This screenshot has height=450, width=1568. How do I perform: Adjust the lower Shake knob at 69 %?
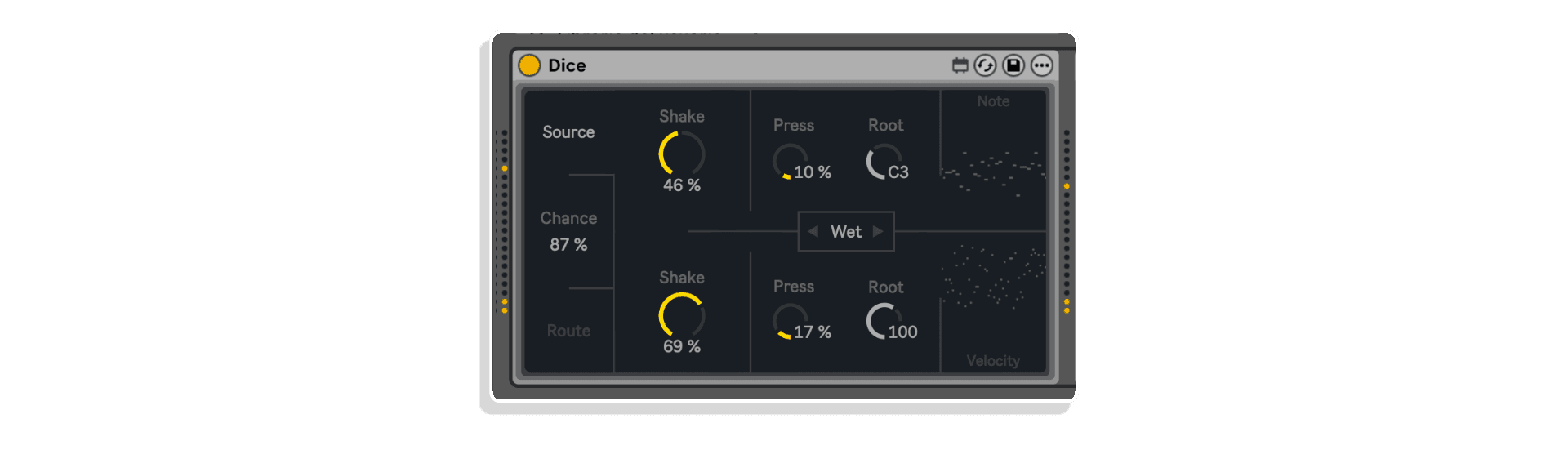pyautogui.click(x=682, y=315)
